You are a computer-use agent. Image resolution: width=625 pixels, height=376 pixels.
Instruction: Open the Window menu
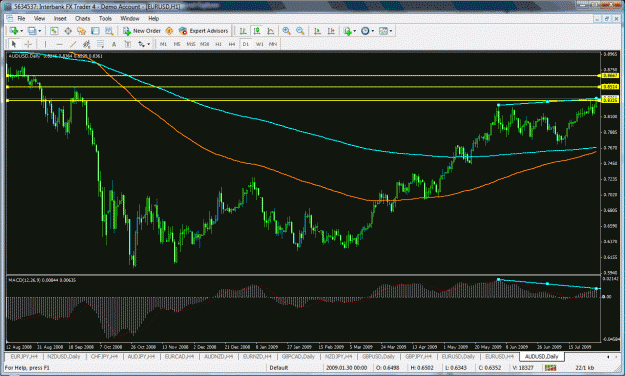point(130,18)
